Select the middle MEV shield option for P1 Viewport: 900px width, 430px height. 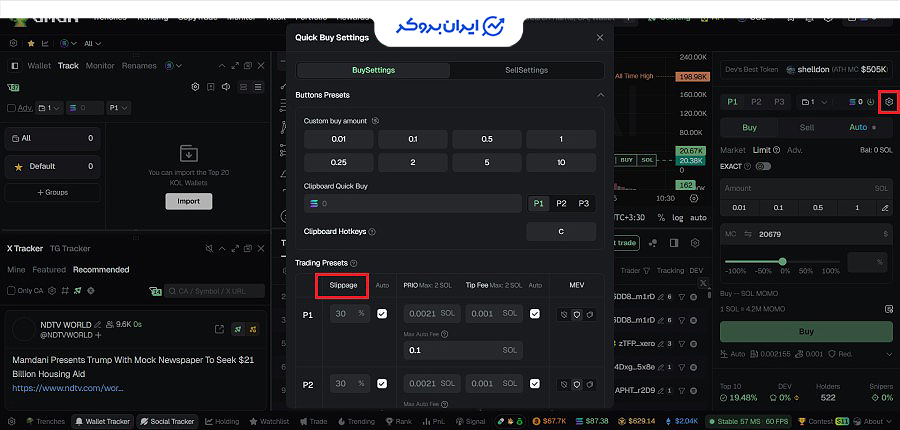[577, 314]
